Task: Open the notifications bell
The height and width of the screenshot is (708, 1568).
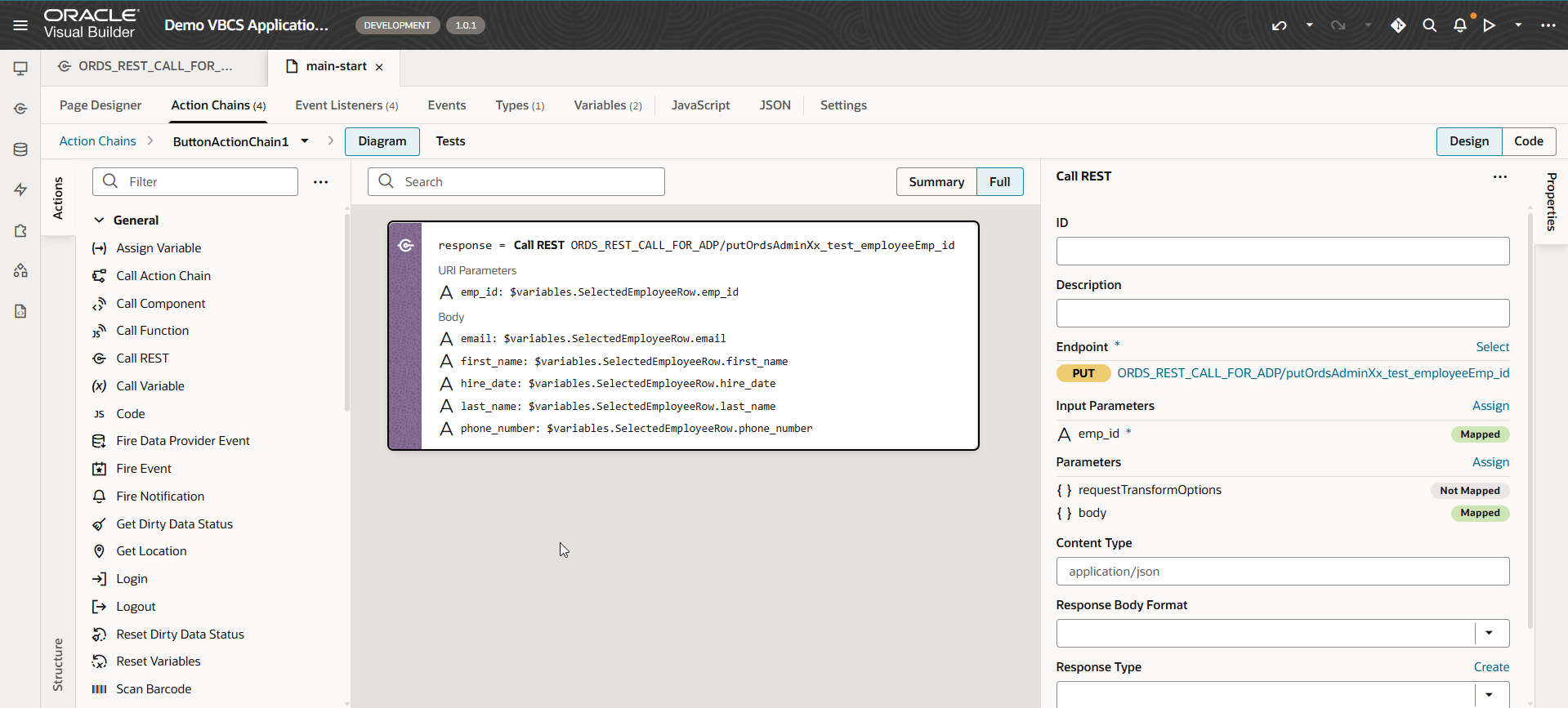Action: pyautogui.click(x=1460, y=25)
